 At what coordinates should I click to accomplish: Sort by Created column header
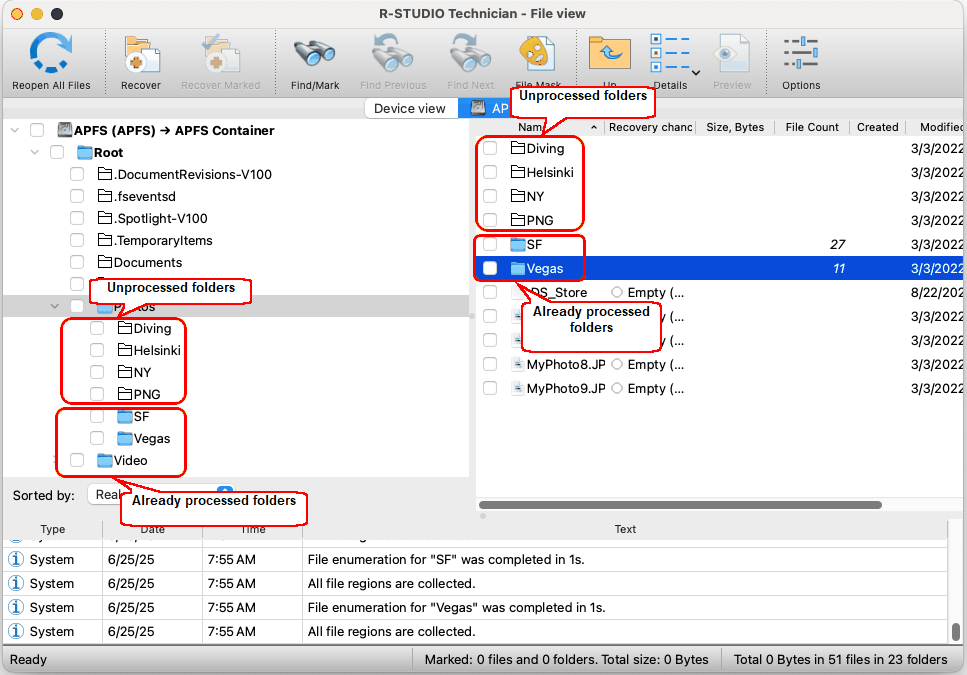coord(878,127)
